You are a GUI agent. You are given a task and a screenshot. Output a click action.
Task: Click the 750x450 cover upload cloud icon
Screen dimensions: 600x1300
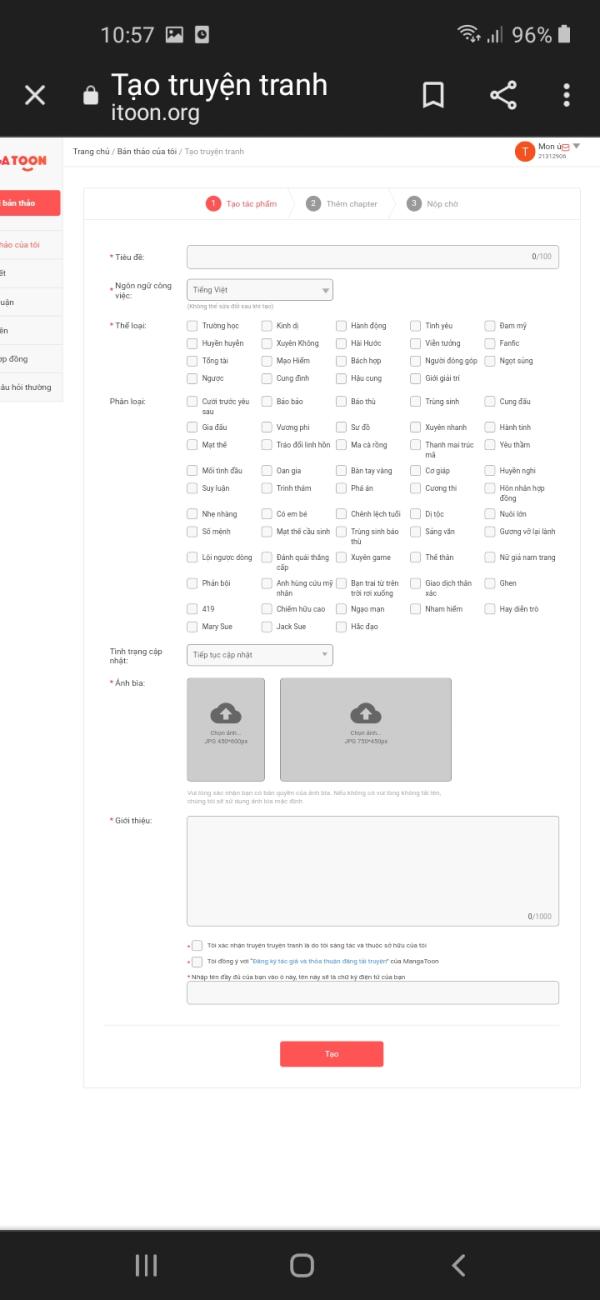tap(365, 713)
